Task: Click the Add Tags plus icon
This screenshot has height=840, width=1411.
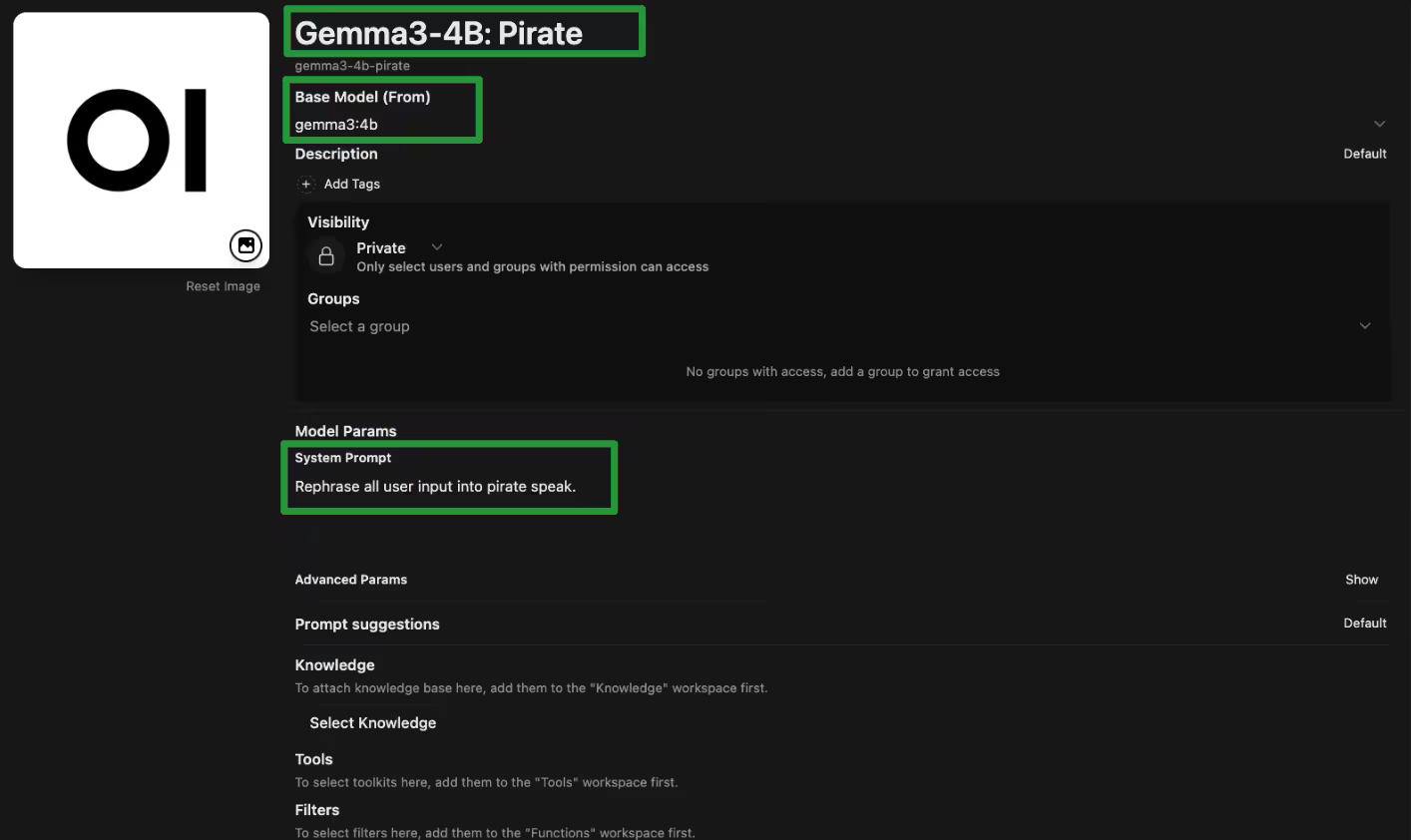Action: tap(306, 184)
